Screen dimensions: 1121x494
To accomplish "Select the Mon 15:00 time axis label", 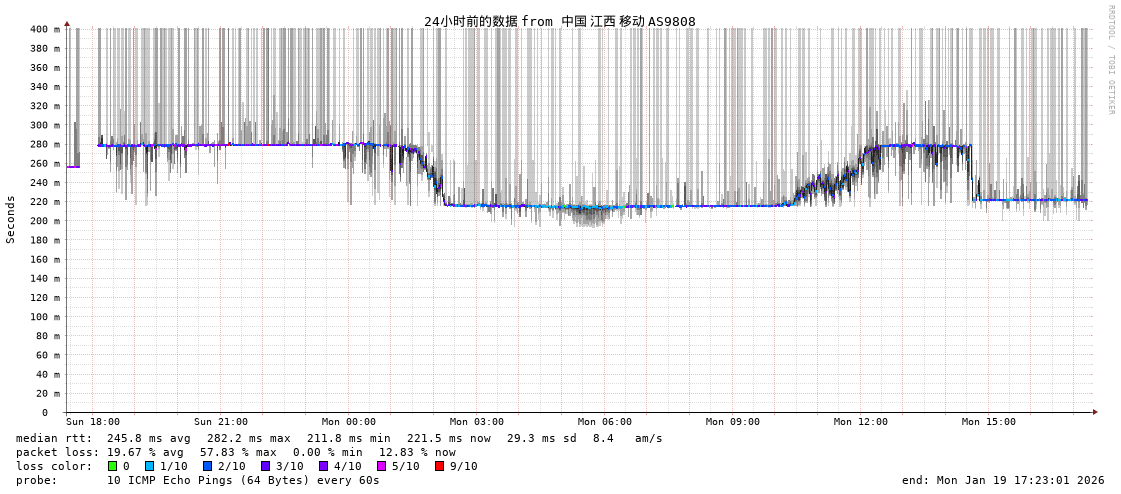I will tap(989, 422).
